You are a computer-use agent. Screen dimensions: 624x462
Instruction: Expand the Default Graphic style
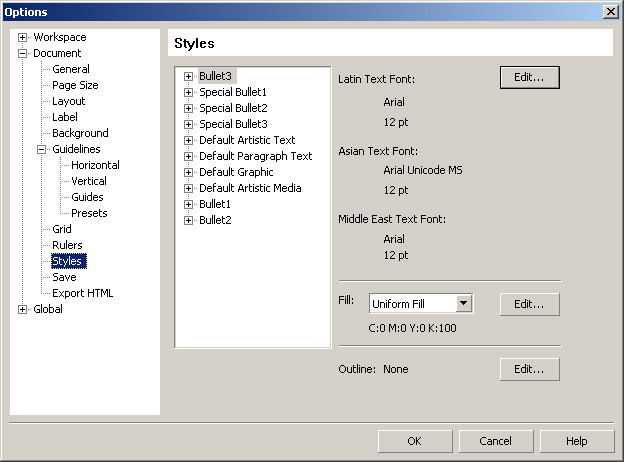[x=188, y=172]
